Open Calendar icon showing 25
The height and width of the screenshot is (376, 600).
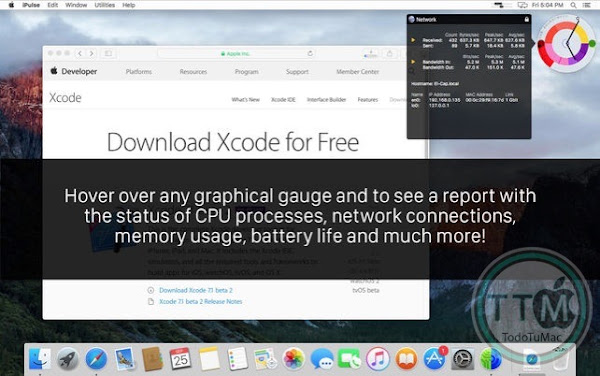pyautogui.click(x=180, y=359)
